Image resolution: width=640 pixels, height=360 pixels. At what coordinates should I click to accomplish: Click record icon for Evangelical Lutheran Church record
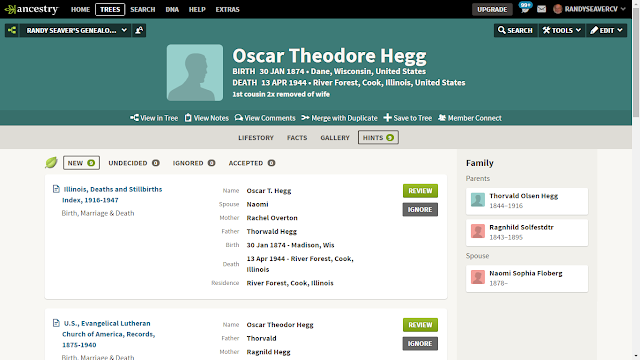tap(56, 323)
